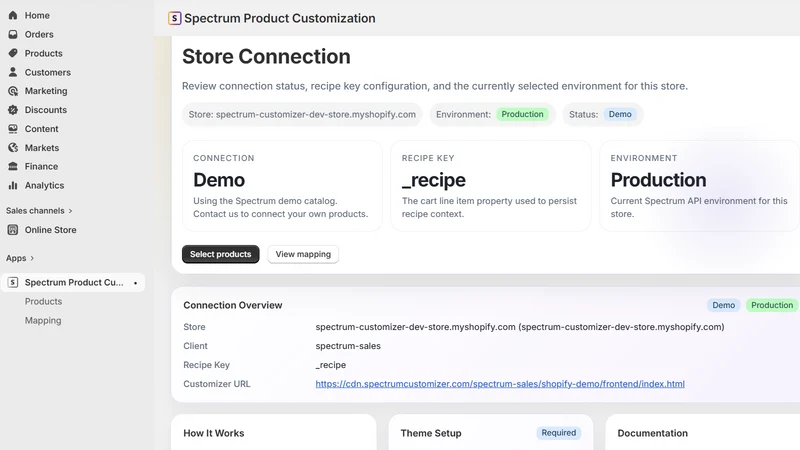Open Online Store sales channel
This screenshot has width=800, height=450.
51,230
